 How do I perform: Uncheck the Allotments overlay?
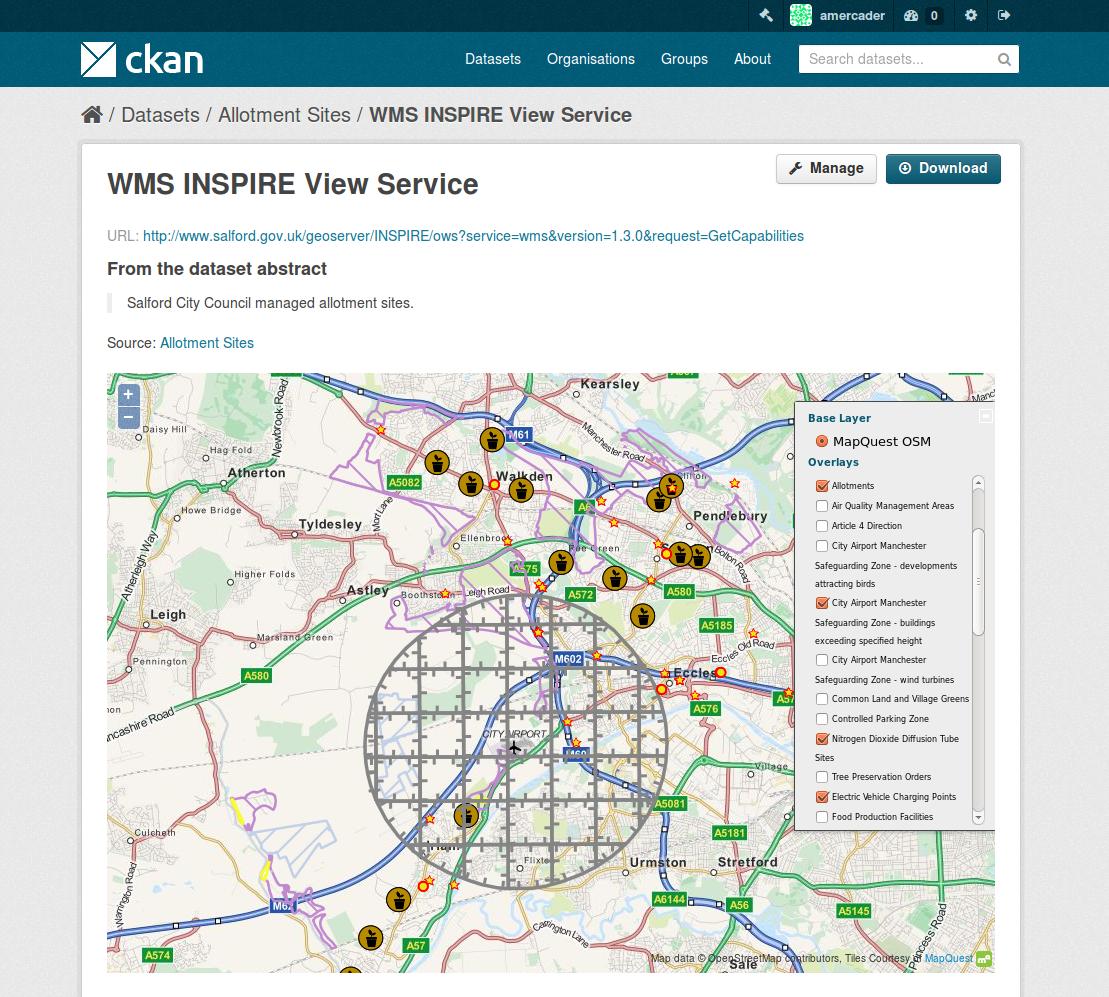[822, 486]
